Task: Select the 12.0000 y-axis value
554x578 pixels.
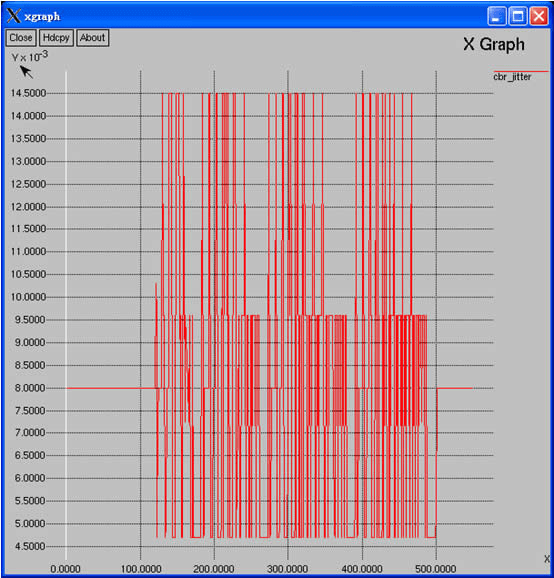Action: pyautogui.click(x=28, y=207)
